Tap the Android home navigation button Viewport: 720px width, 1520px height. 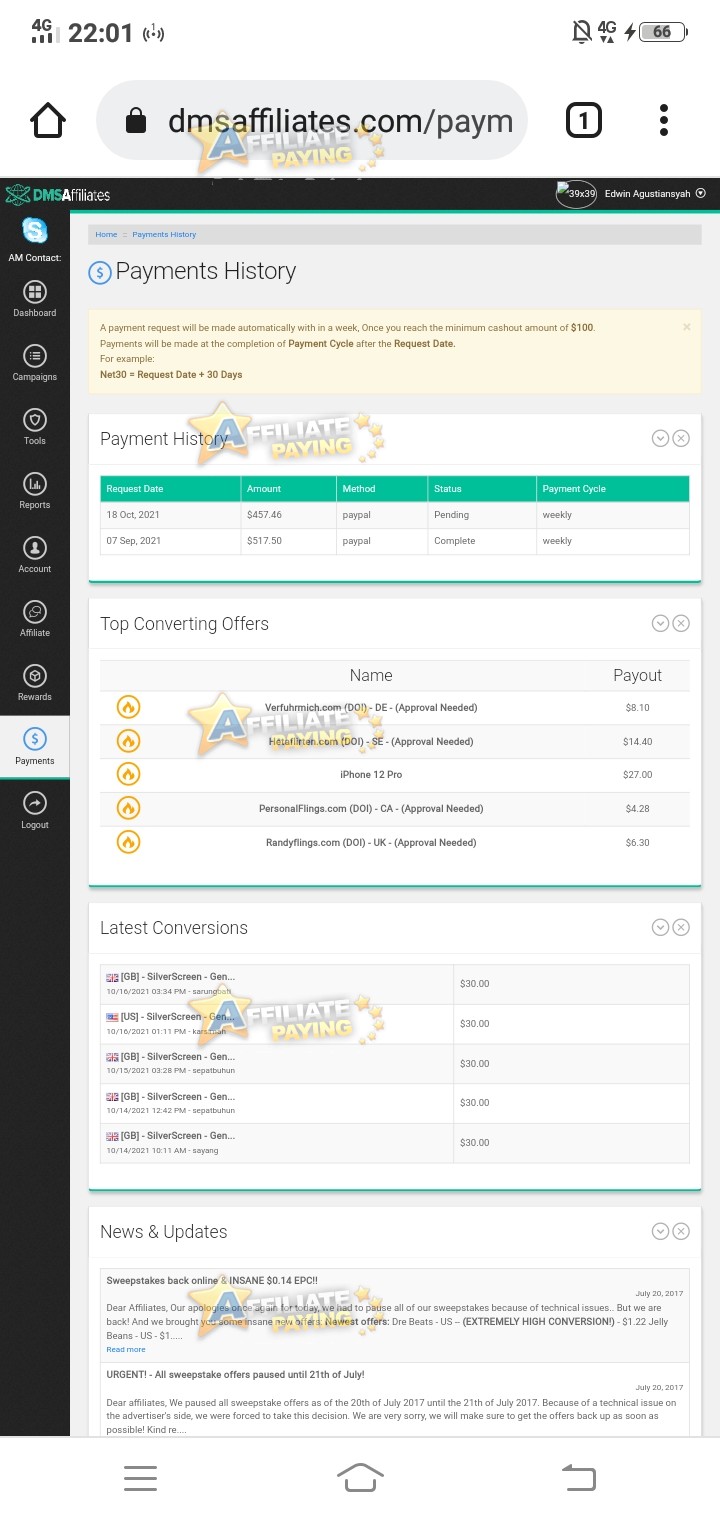360,1476
